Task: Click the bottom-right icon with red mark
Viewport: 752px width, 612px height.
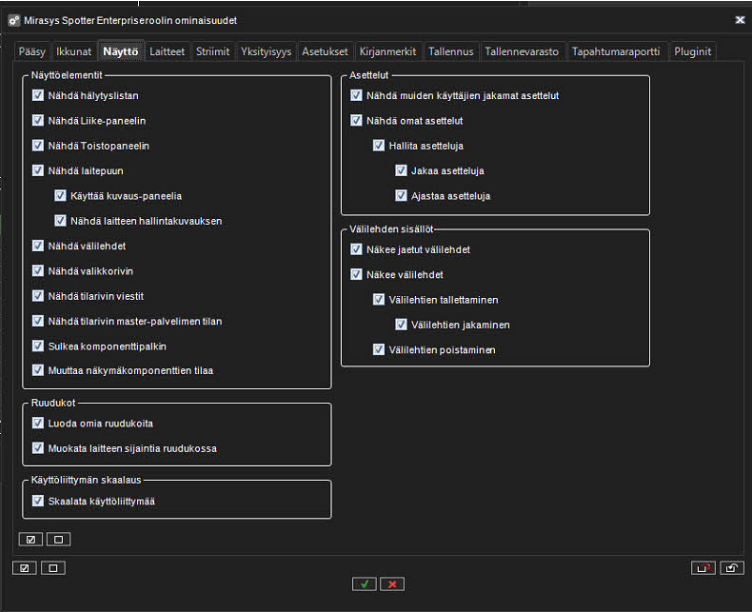Action: [703, 568]
